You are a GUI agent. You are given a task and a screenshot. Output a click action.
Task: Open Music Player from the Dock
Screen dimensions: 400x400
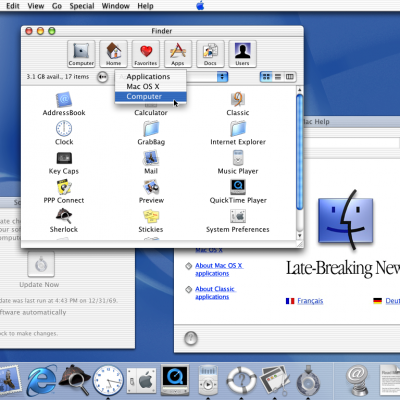[x=208, y=380]
